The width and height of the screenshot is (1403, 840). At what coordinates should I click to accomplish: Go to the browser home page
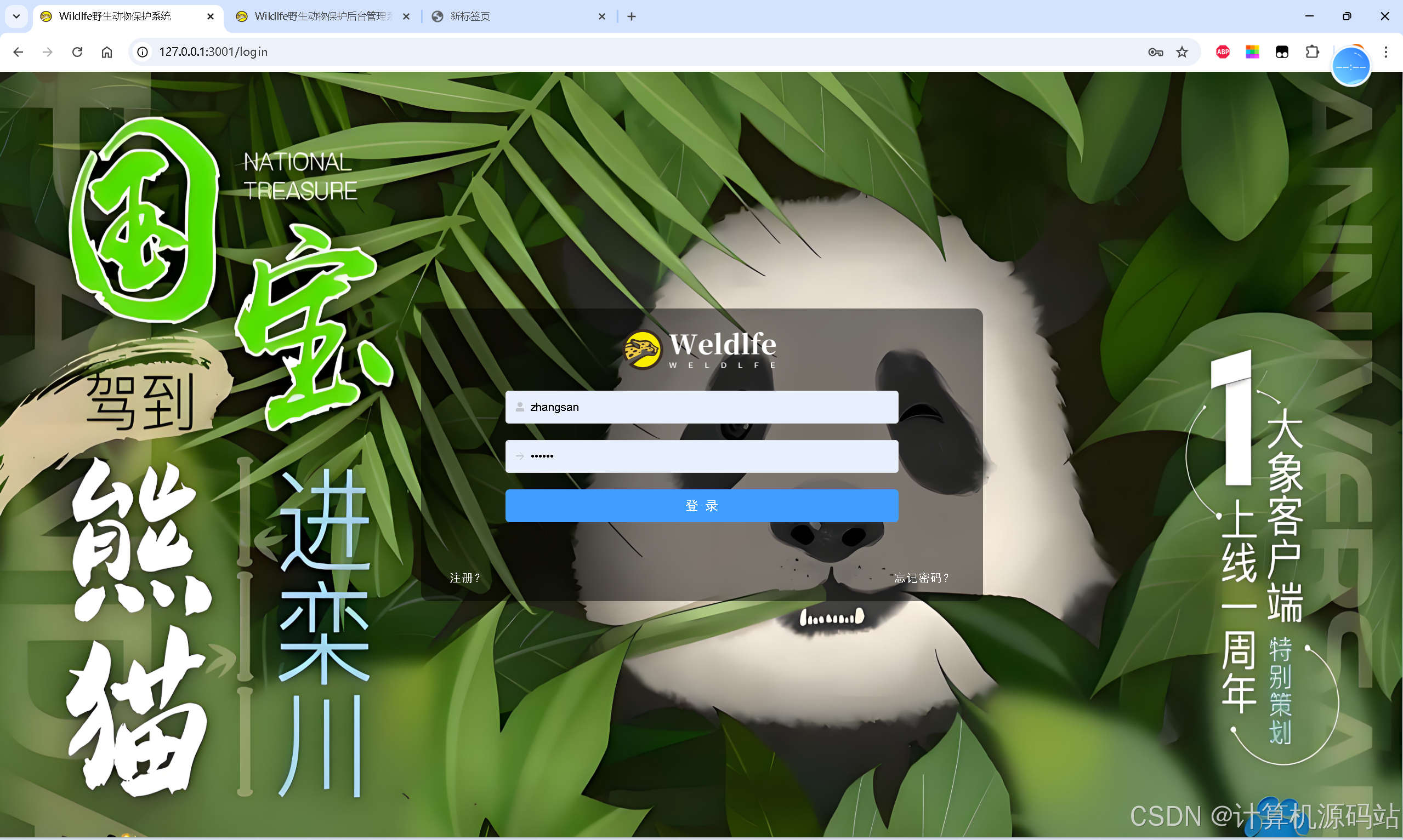click(x=107, y=52)
